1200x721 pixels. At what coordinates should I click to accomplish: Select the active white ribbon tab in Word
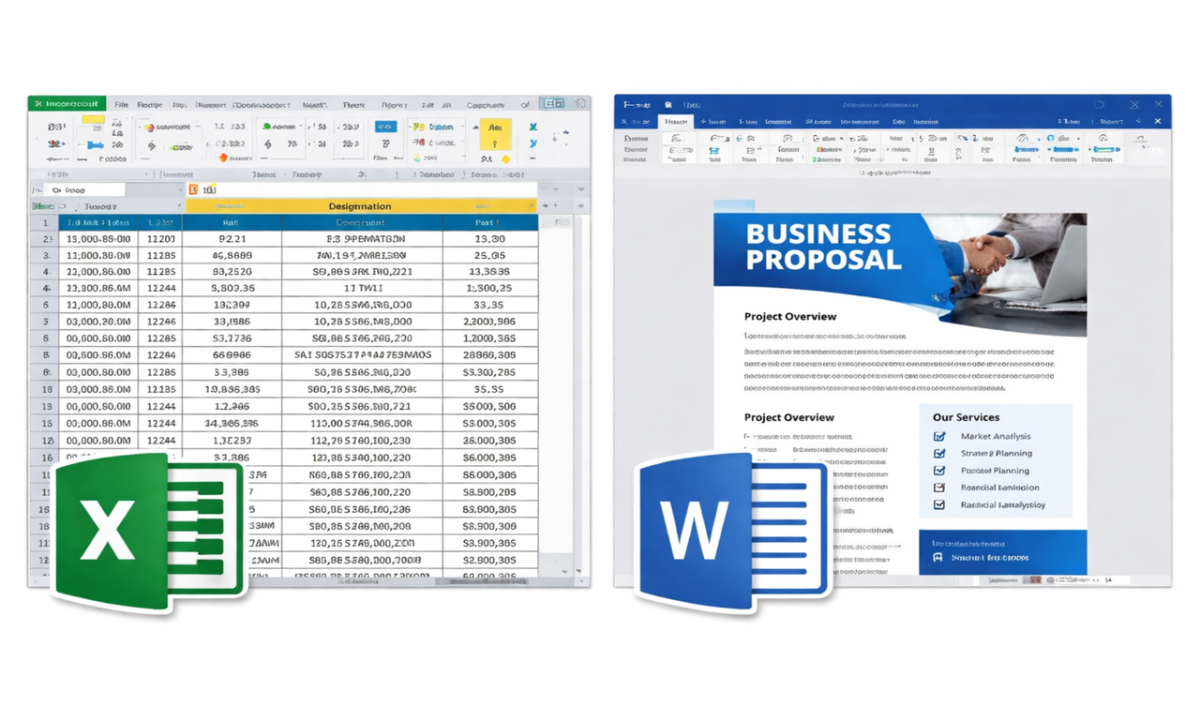point(678,121)
